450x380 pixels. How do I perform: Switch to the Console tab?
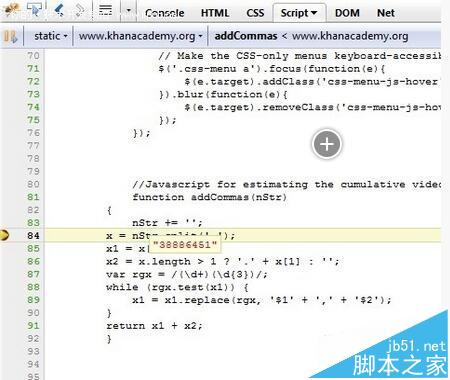[x=165, y=13]
